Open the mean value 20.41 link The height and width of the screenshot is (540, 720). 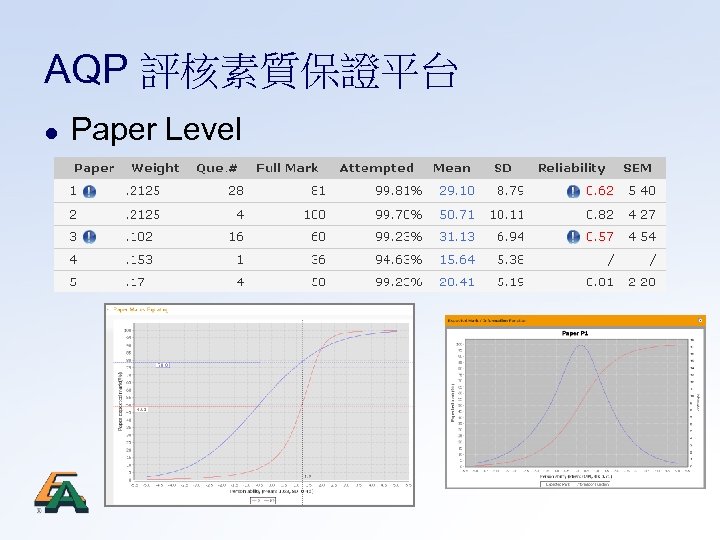pyautogui.click(x=456, y=282)
